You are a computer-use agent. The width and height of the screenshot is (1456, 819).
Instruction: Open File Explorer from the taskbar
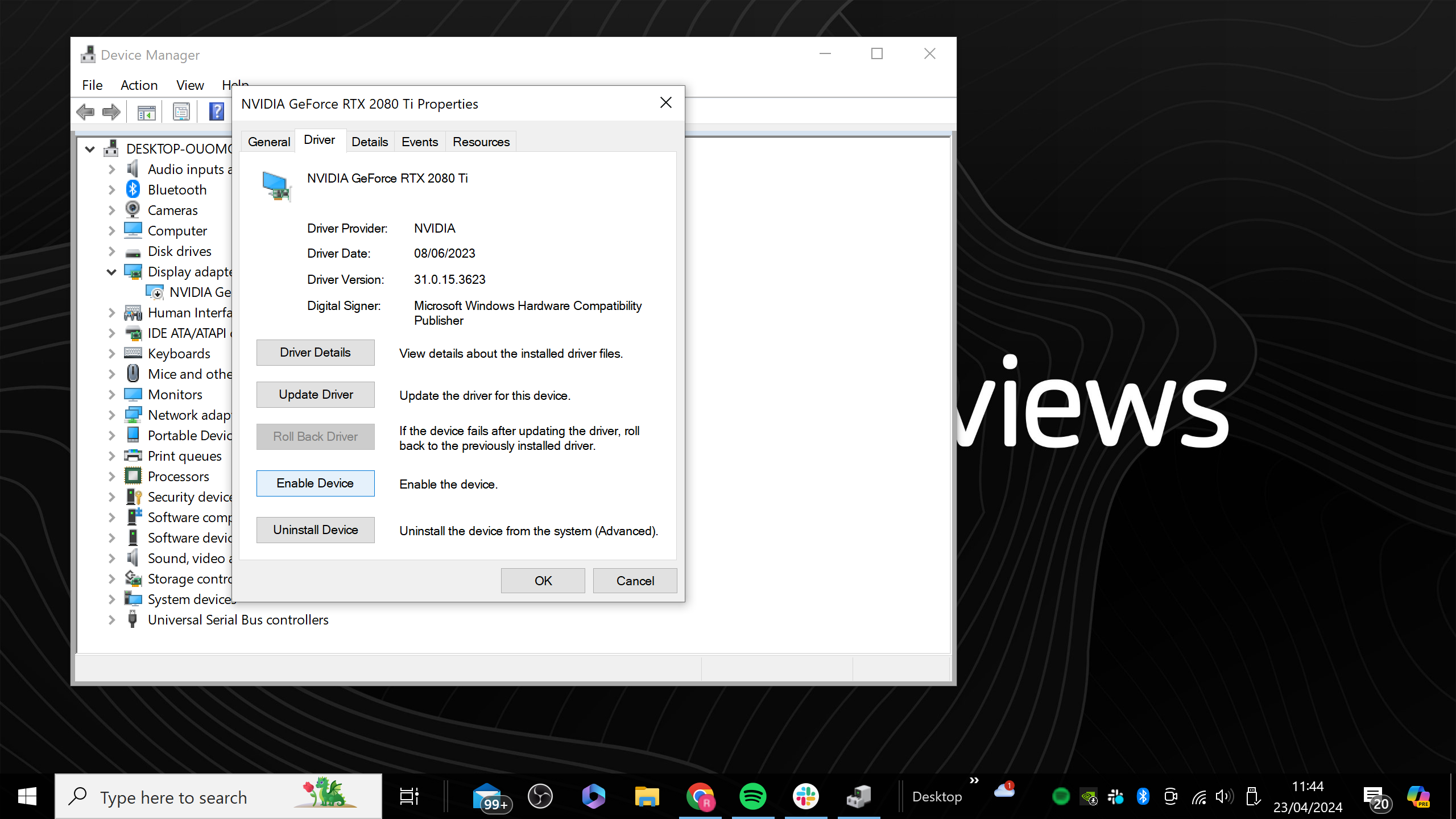[647, 796]
